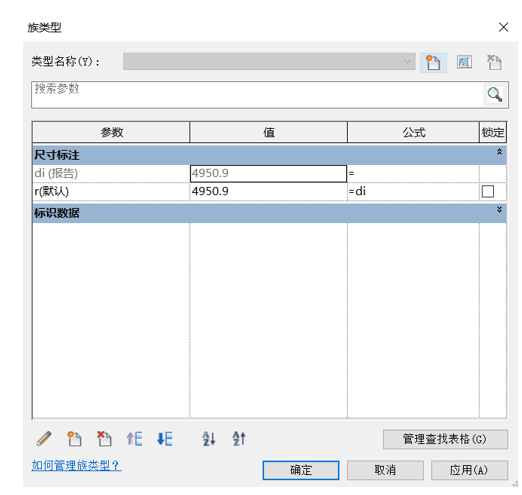Image resolution: width=522 pixels, height=495 pixels.
Task: Click the Rename Type icon
Action: point(464,62)
